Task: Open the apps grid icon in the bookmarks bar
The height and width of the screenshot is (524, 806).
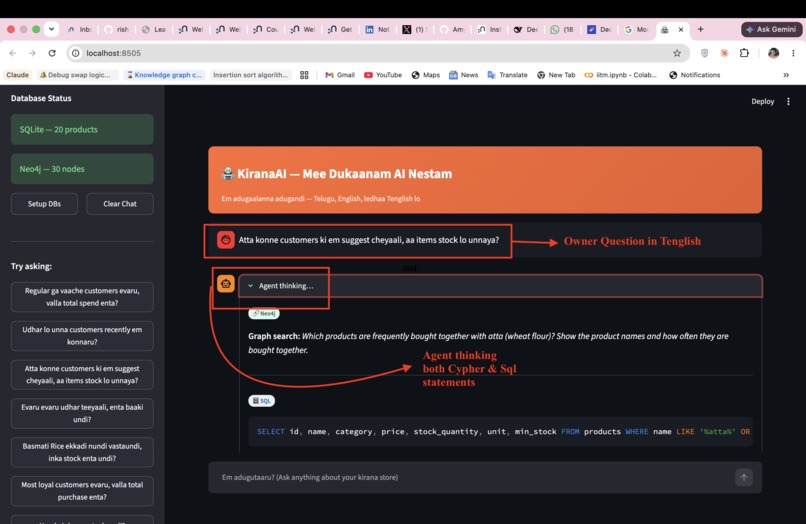Action: (304, 75)
